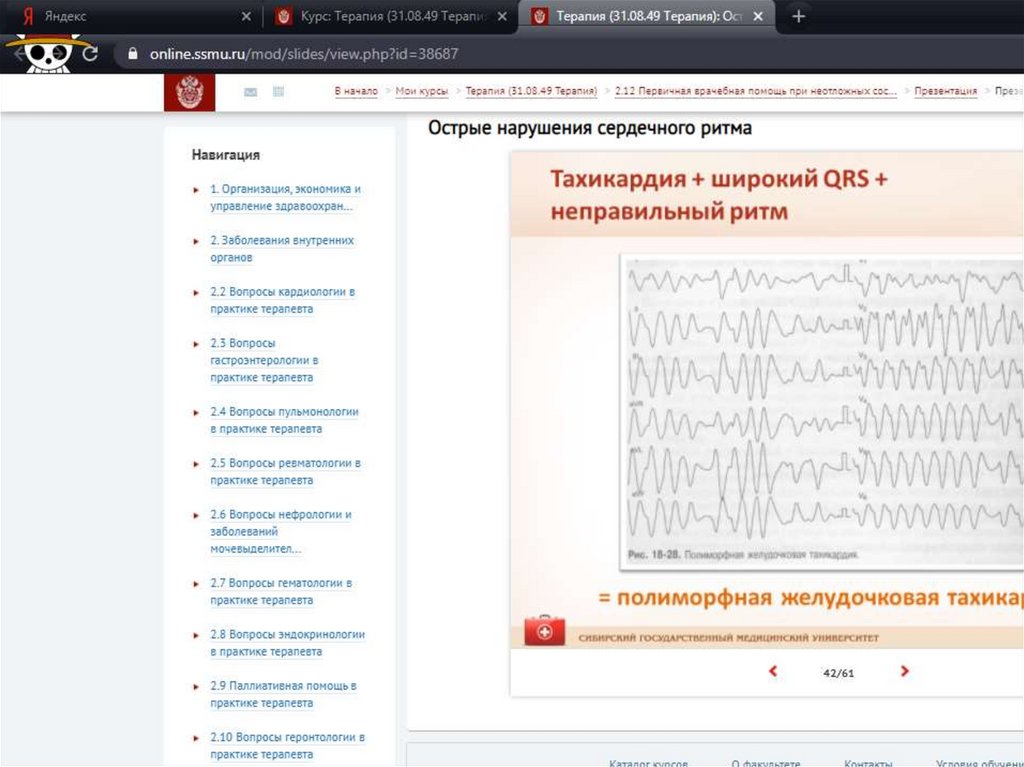
Task: Click slide title Тахикардия + широкий QRS
Action: [718, 195]
